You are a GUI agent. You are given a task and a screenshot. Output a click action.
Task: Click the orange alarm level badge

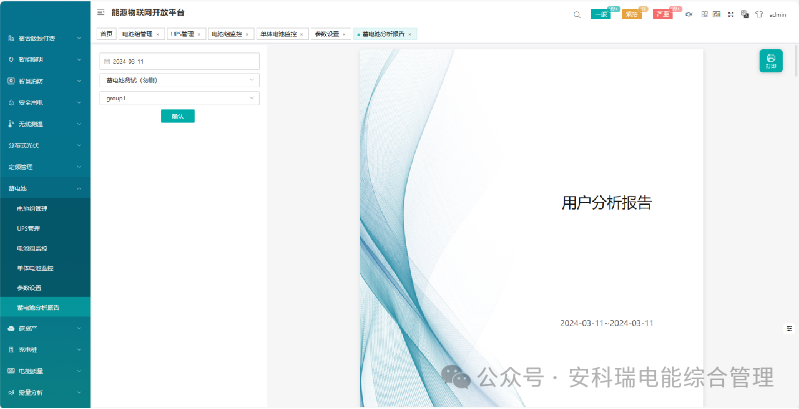pyautogui.click(x=632, y=15)
